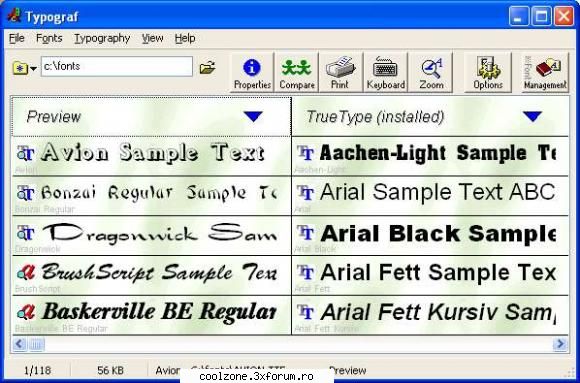Click the 1/118 status bar counter
The height and width of the screenshot is (383, 580).
click(x=37, y=370)
